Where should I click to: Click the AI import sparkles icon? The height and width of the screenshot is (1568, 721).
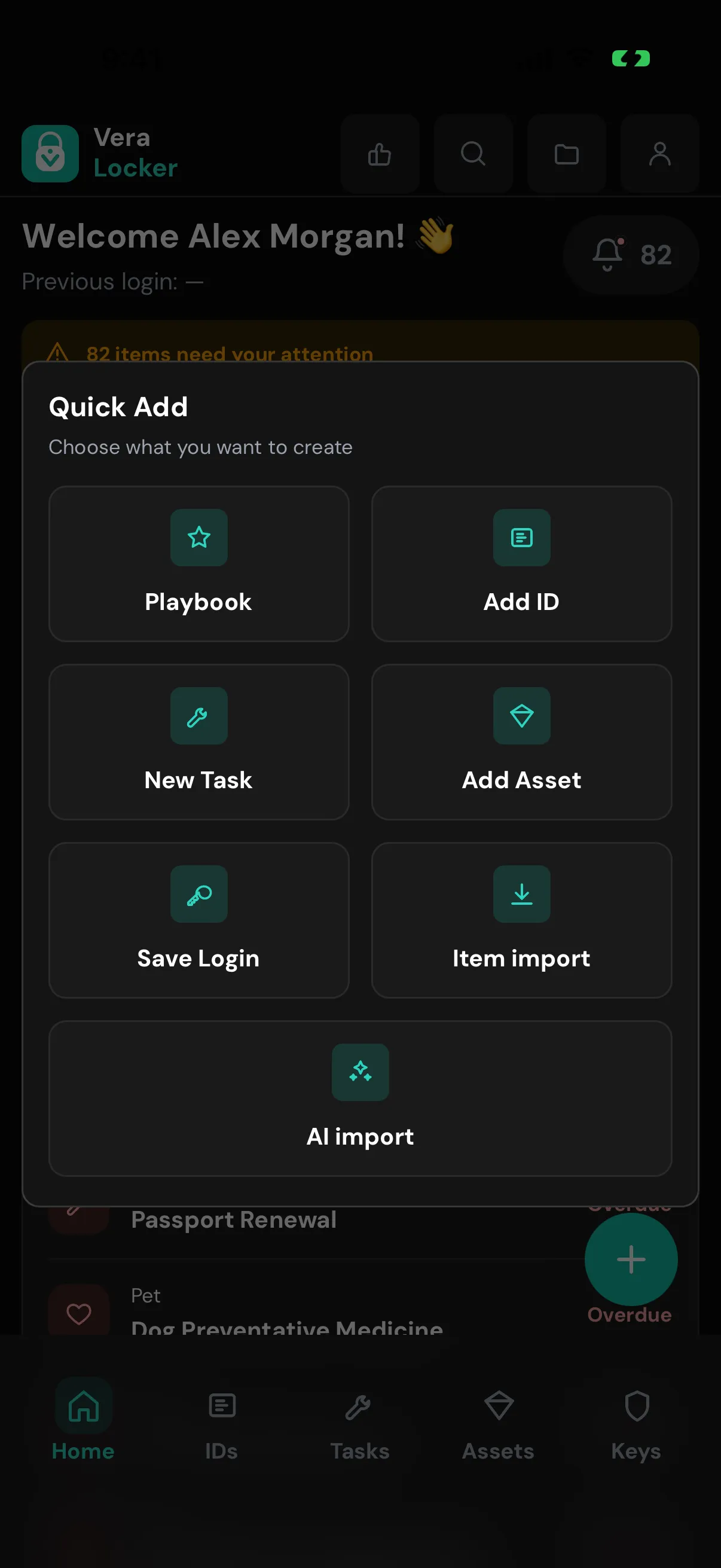point(360,1072)
